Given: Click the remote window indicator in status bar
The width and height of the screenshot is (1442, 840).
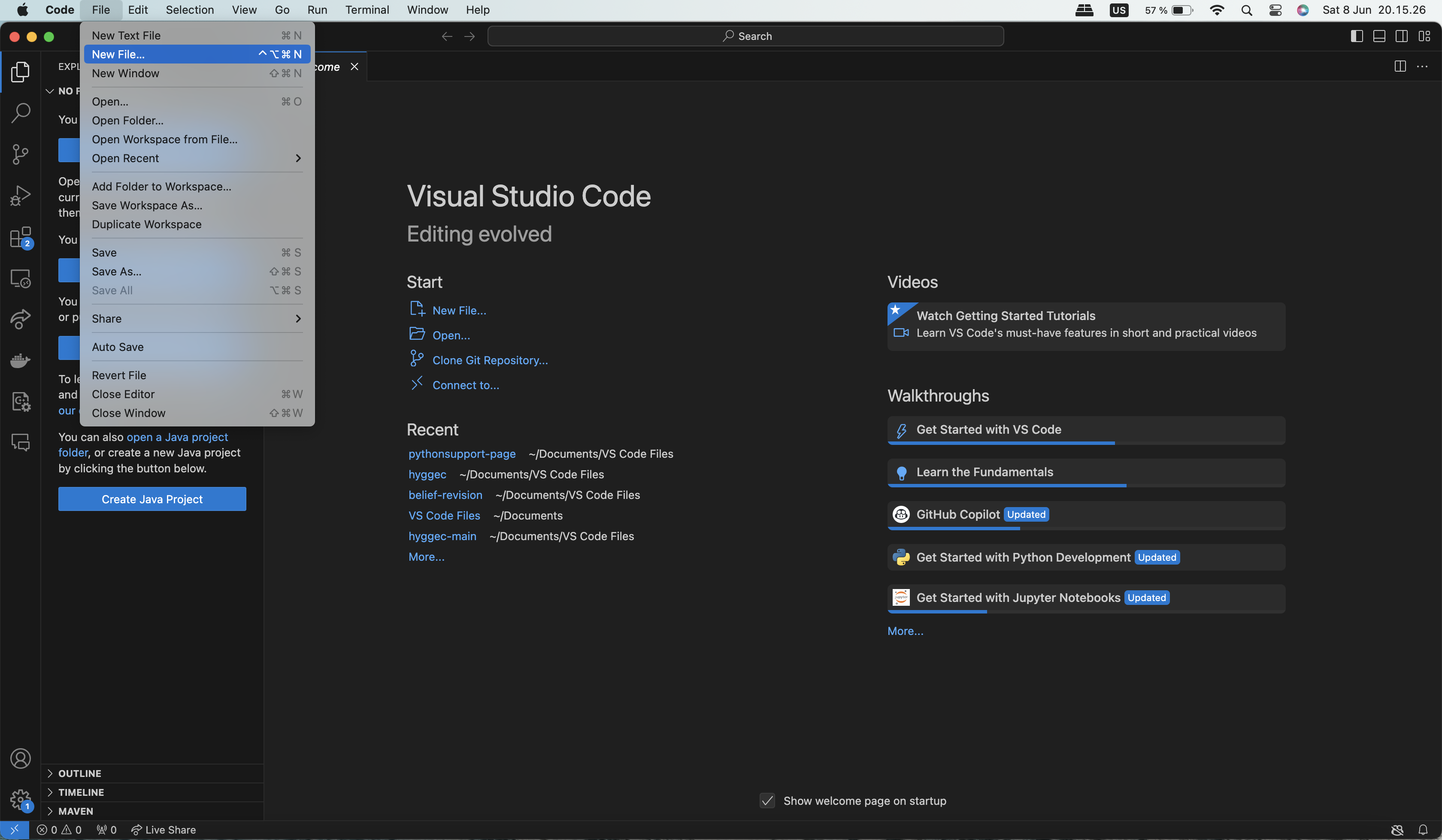Looking at the screenshot, I should [14, 830].
